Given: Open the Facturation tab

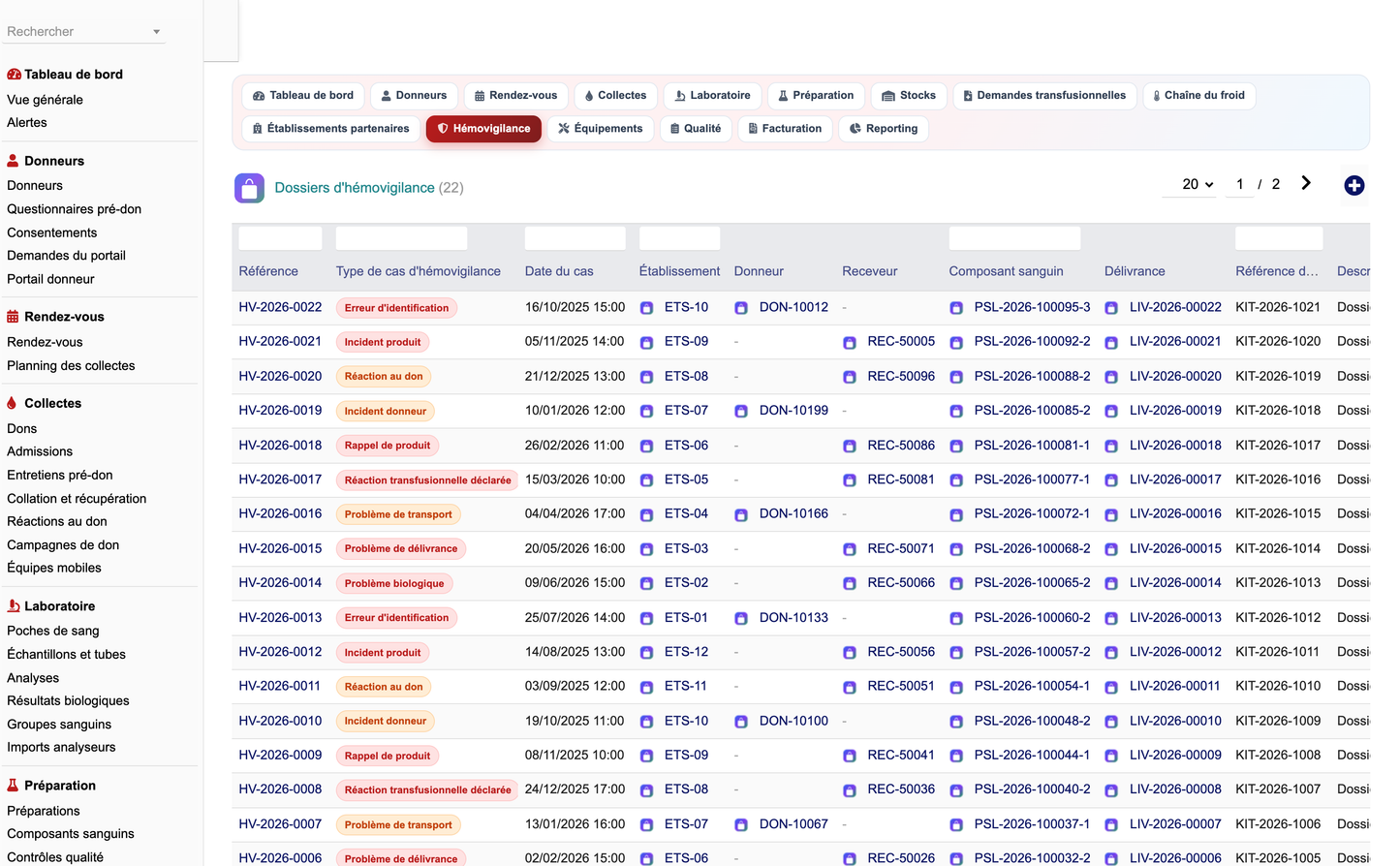Looking at the screenshot, I should coord(785,128).
